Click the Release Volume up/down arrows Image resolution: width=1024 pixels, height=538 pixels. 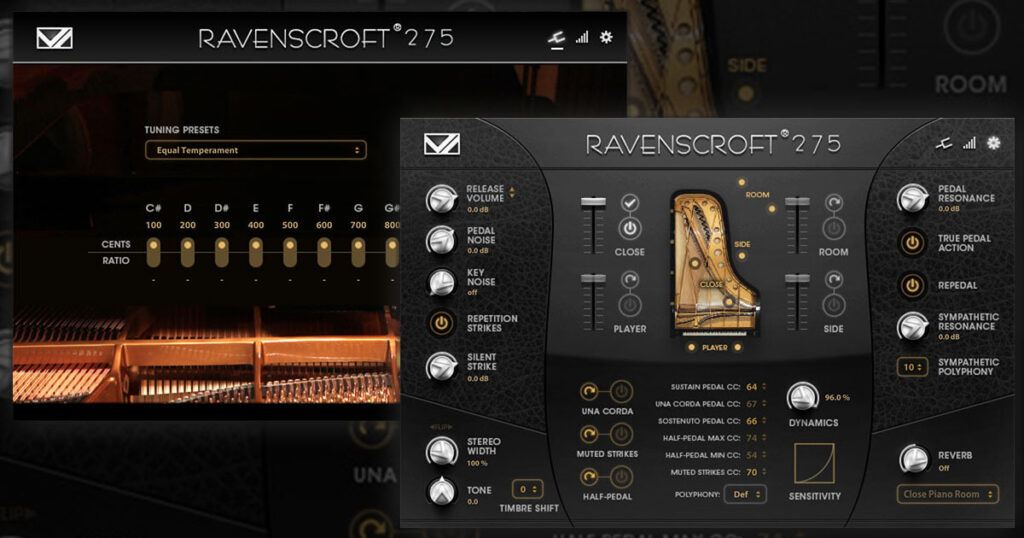pyautogui.click(x=512, y=192)
